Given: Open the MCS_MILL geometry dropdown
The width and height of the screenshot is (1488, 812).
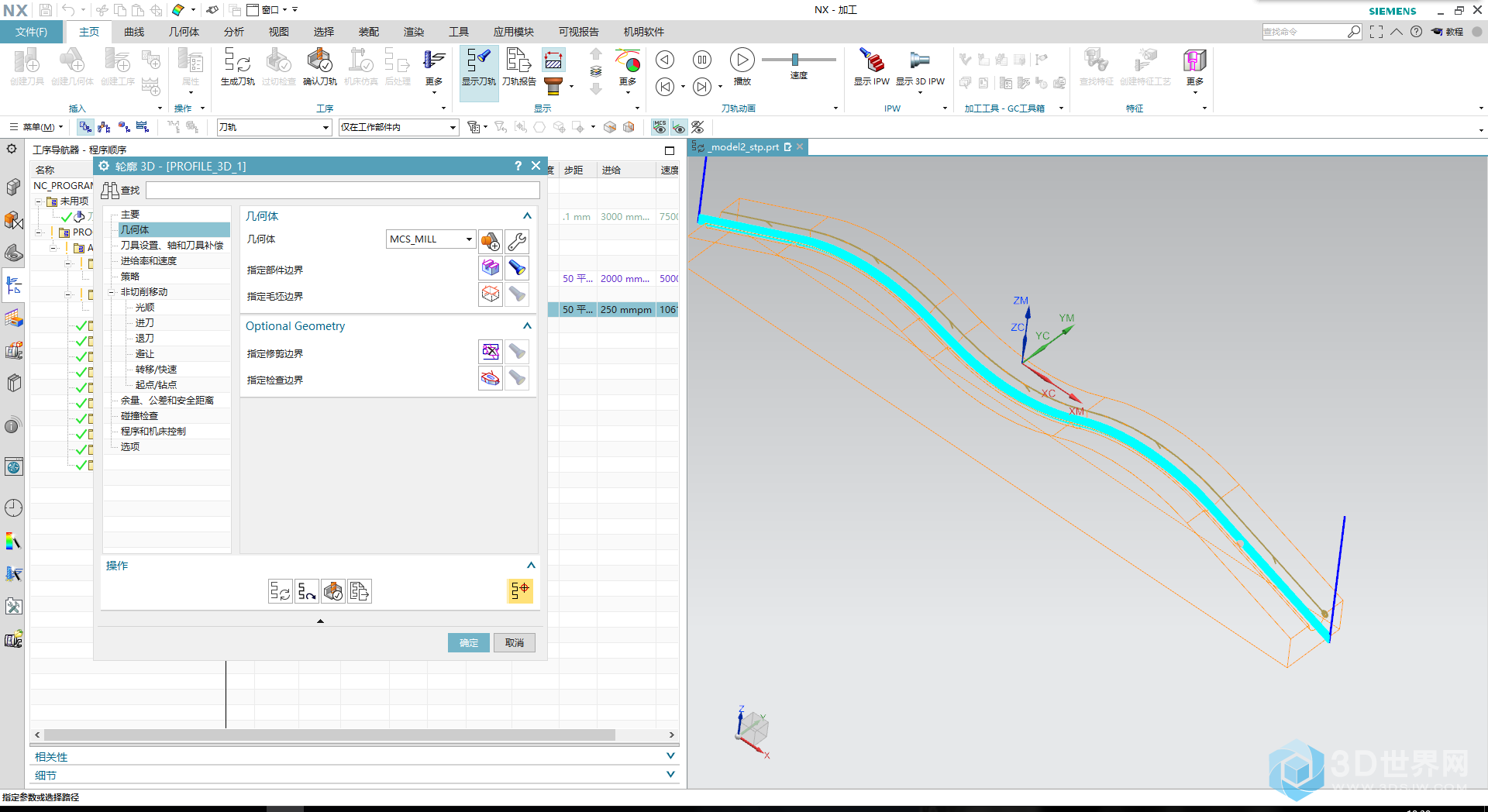Looking at the screenshot, I should point(430,239).
